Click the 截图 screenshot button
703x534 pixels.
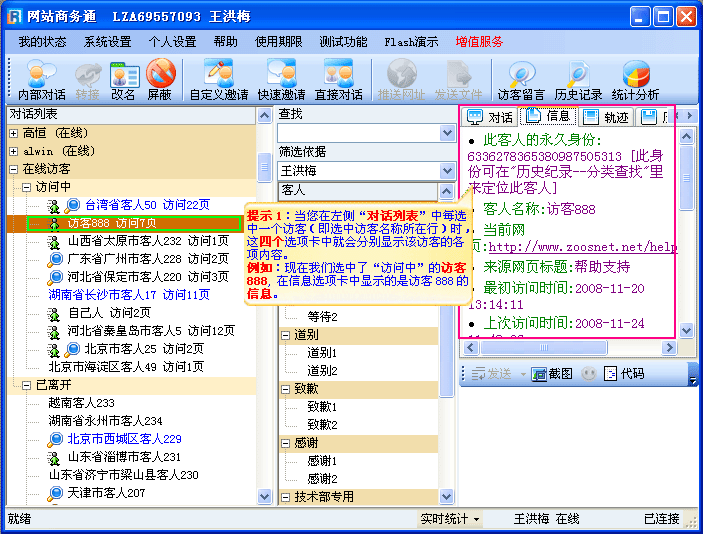551,373
